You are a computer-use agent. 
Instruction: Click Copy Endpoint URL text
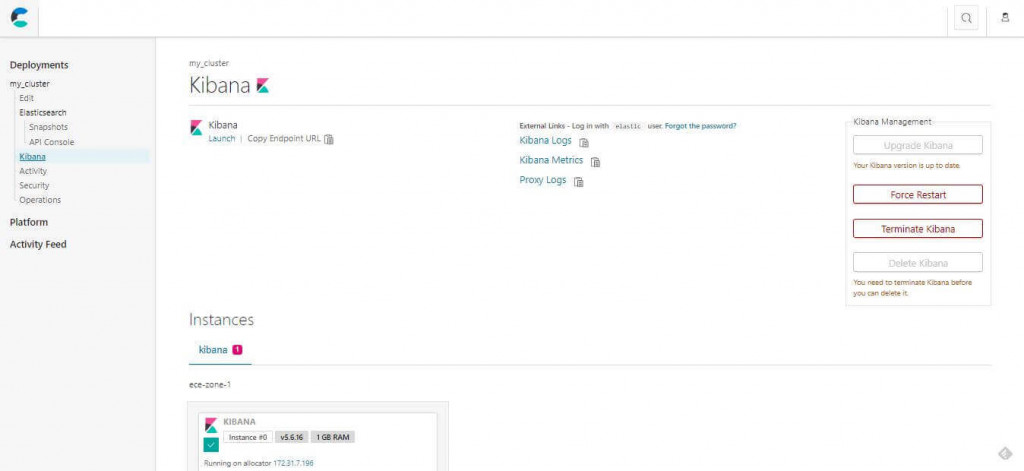(284, 138)
